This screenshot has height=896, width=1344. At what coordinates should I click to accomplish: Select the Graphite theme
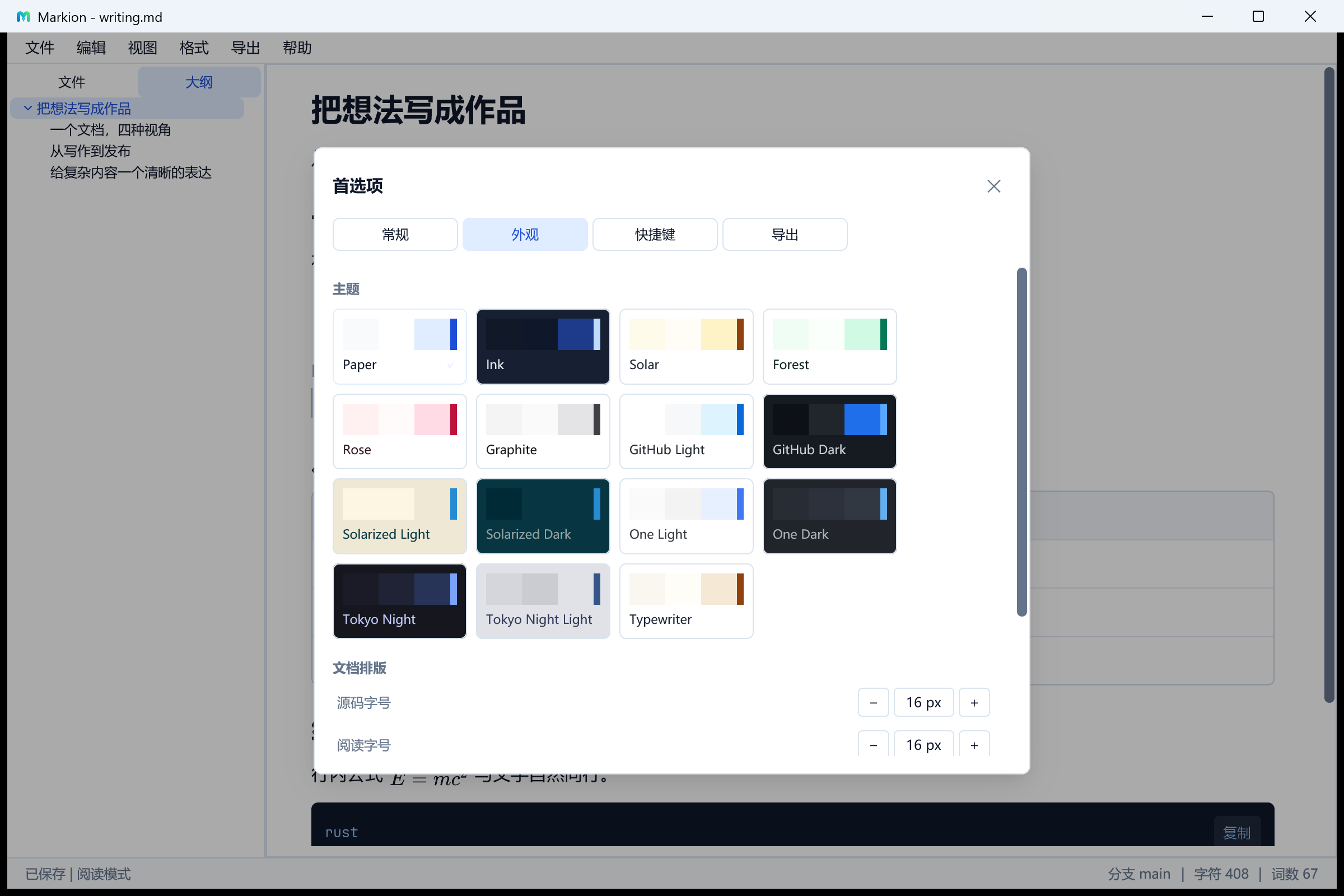click(x=543, y=431)
